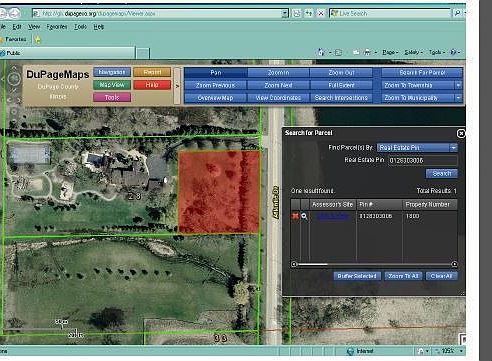Open the zoom level dropdown in status bar
Screen dimensions: 492x361
click(x=461, y=351)
